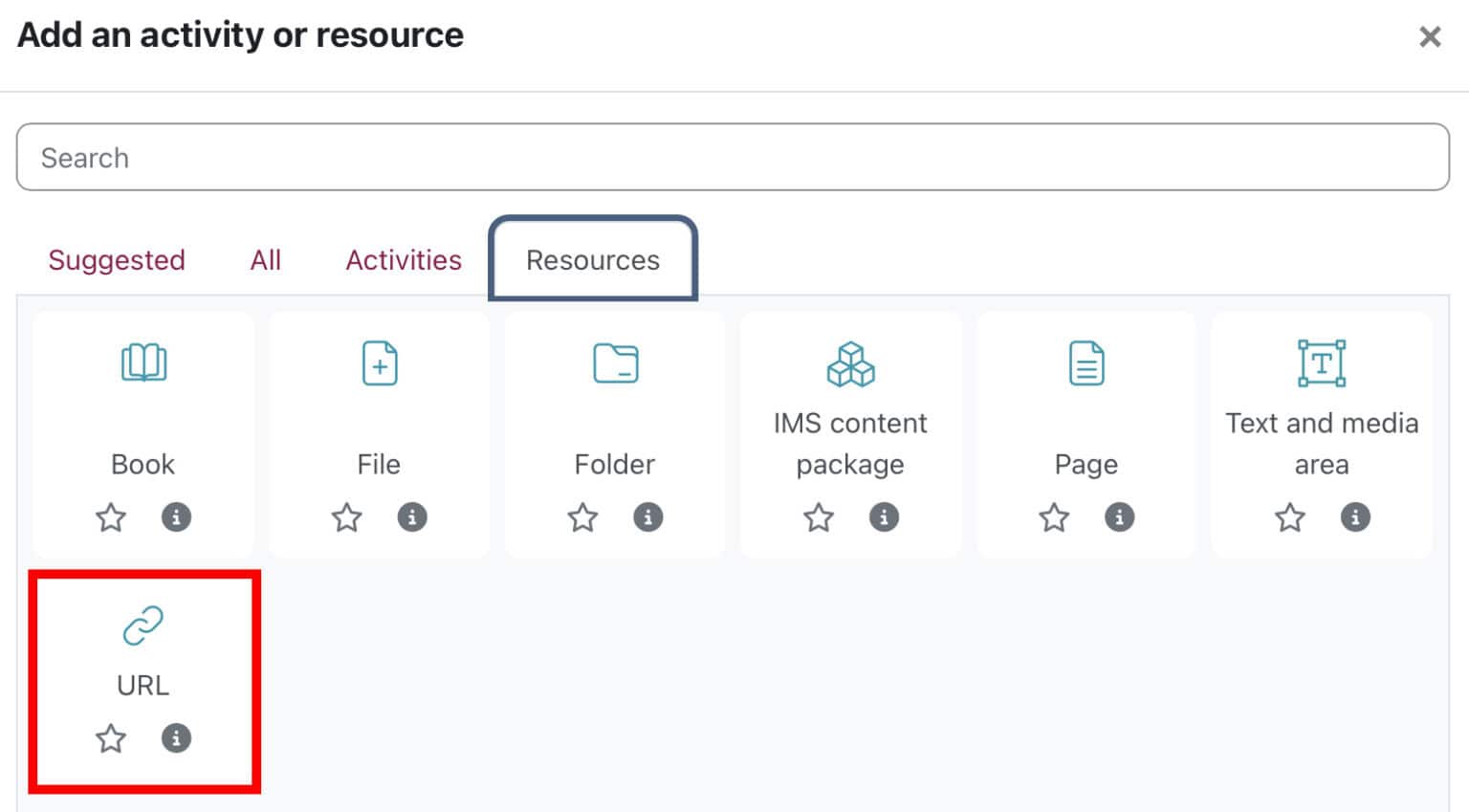Toggle the star for File resource

point(347,517)
